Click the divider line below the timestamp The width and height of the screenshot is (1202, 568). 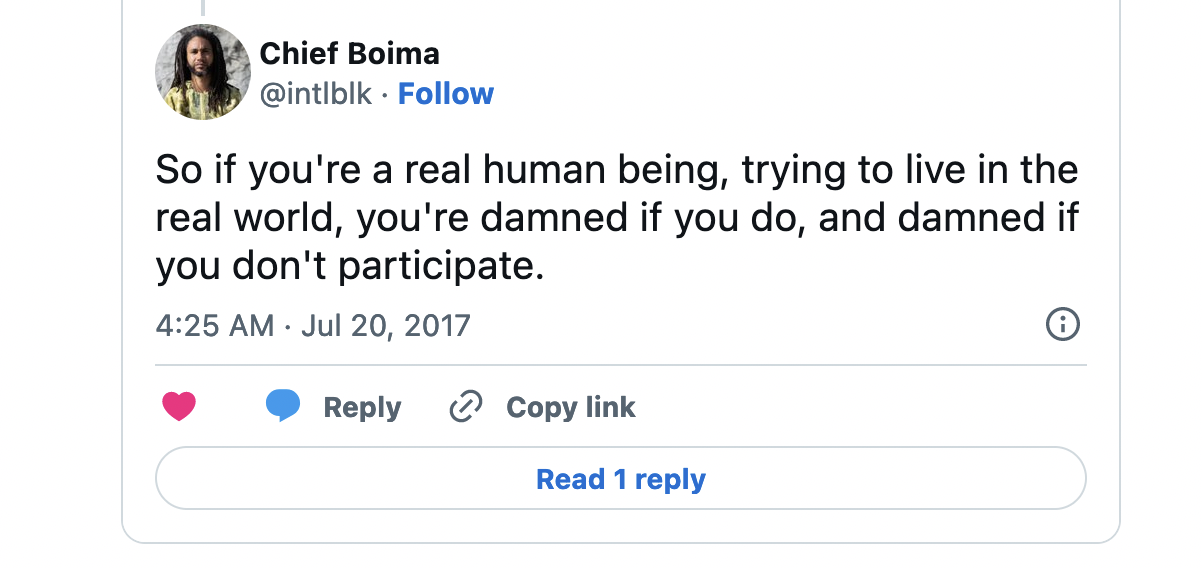(620, 365)
